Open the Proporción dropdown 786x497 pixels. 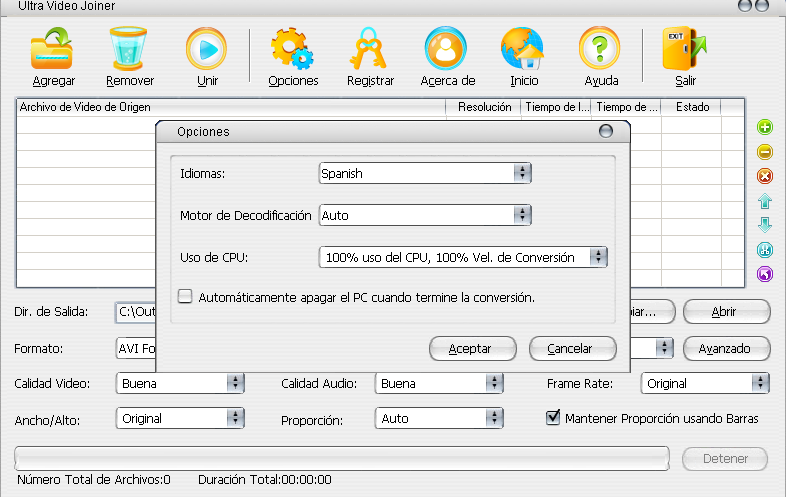pos(439,418)
